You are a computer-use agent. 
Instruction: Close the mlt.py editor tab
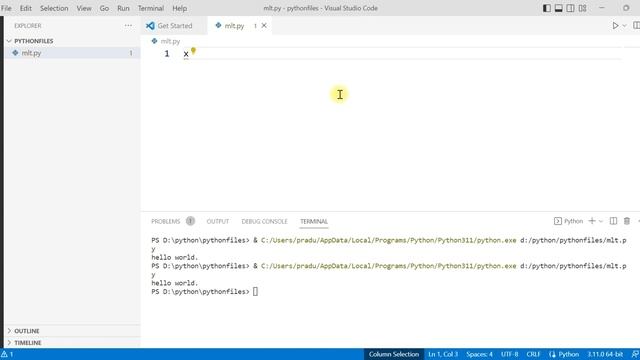(264, 25)
